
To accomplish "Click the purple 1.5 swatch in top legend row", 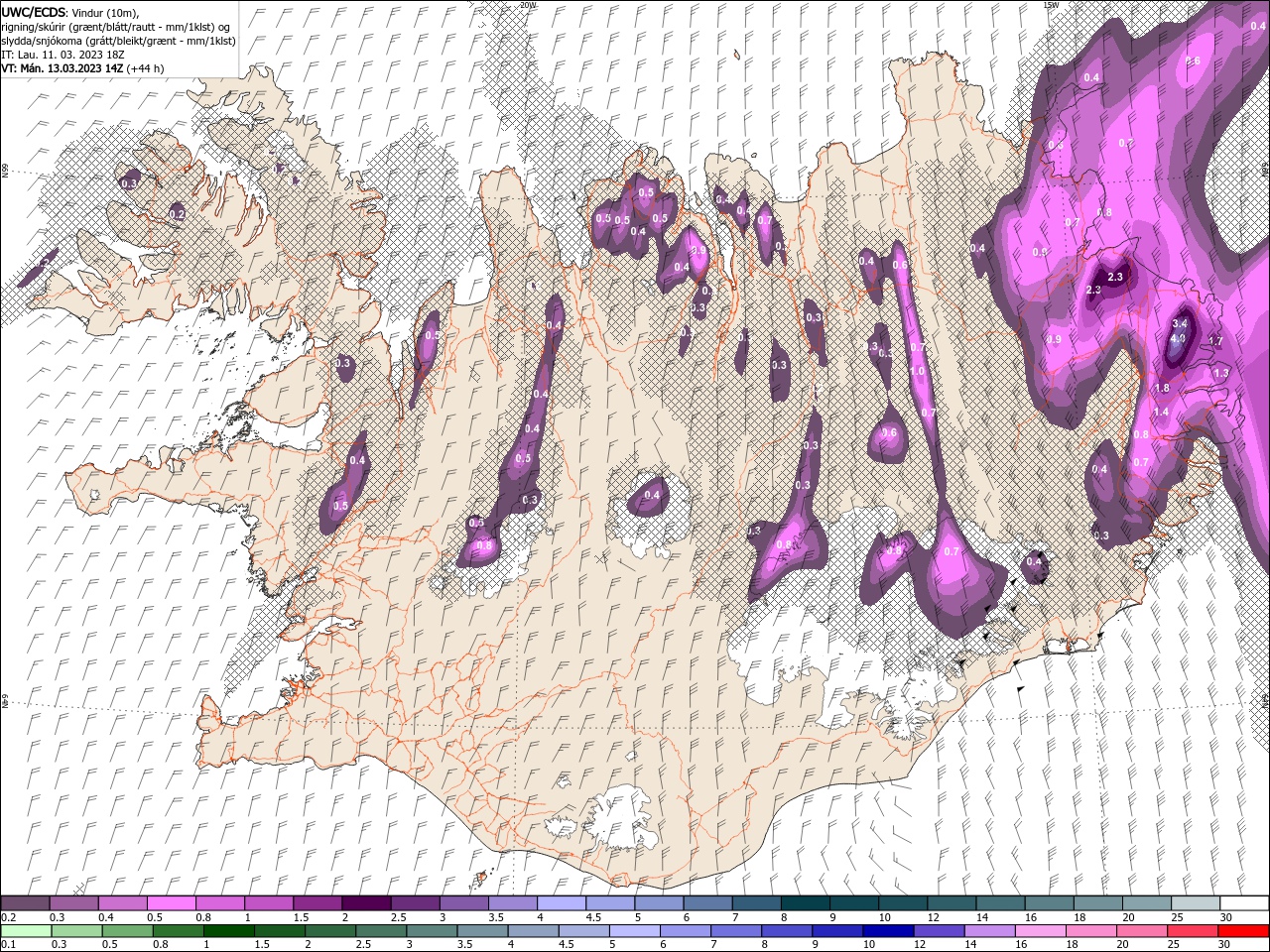I will point(317,903).
